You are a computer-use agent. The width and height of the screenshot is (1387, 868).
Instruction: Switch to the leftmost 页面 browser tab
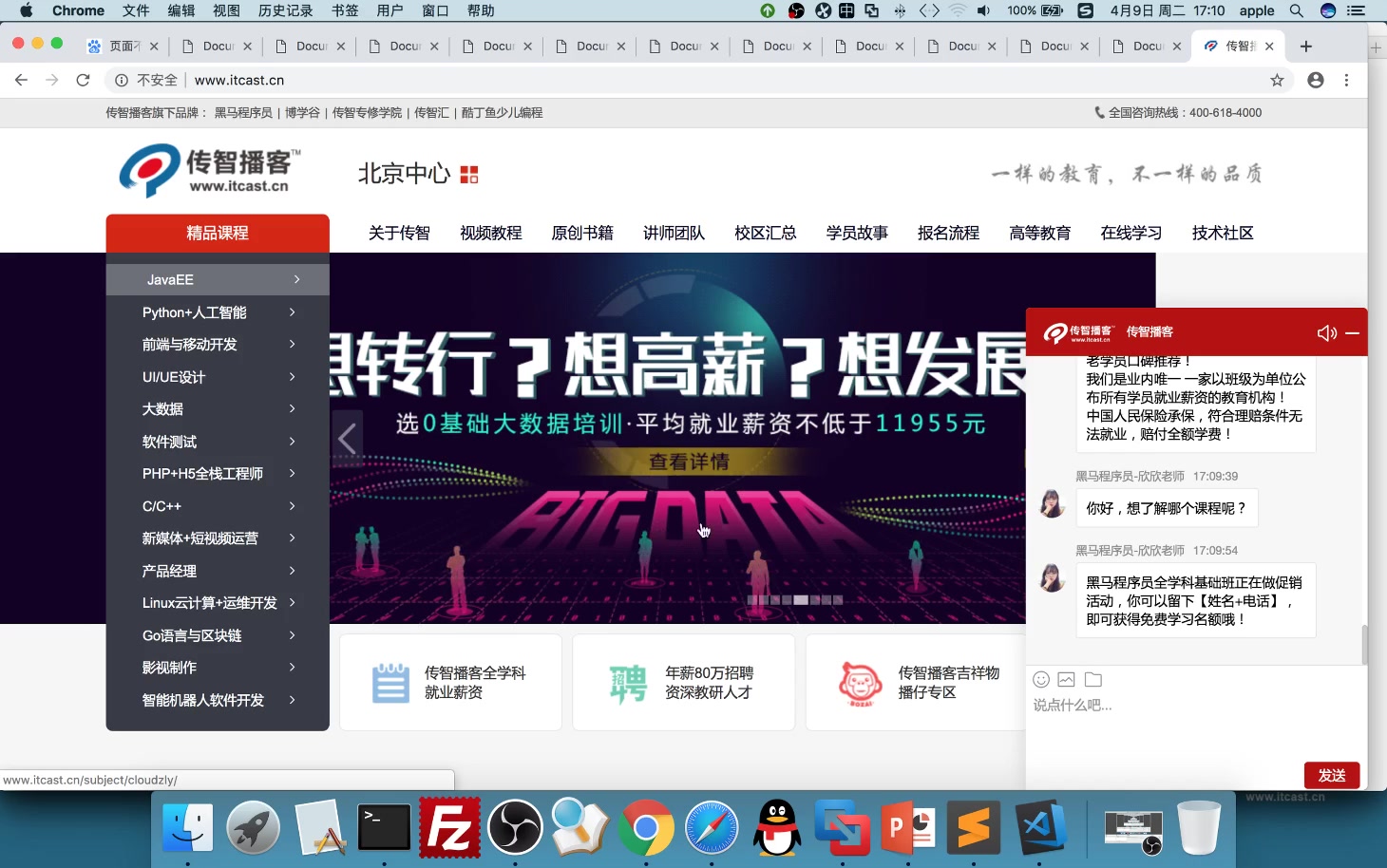tap(122, 45)
